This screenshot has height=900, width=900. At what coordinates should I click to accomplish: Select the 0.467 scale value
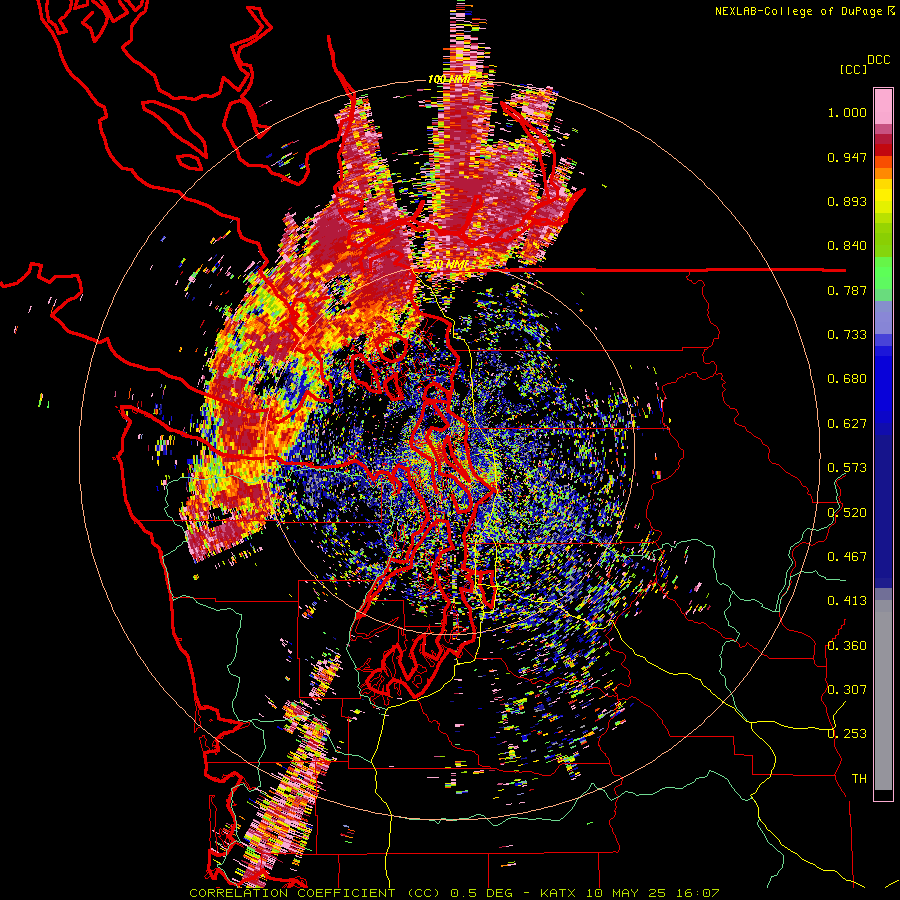point(847,557)
